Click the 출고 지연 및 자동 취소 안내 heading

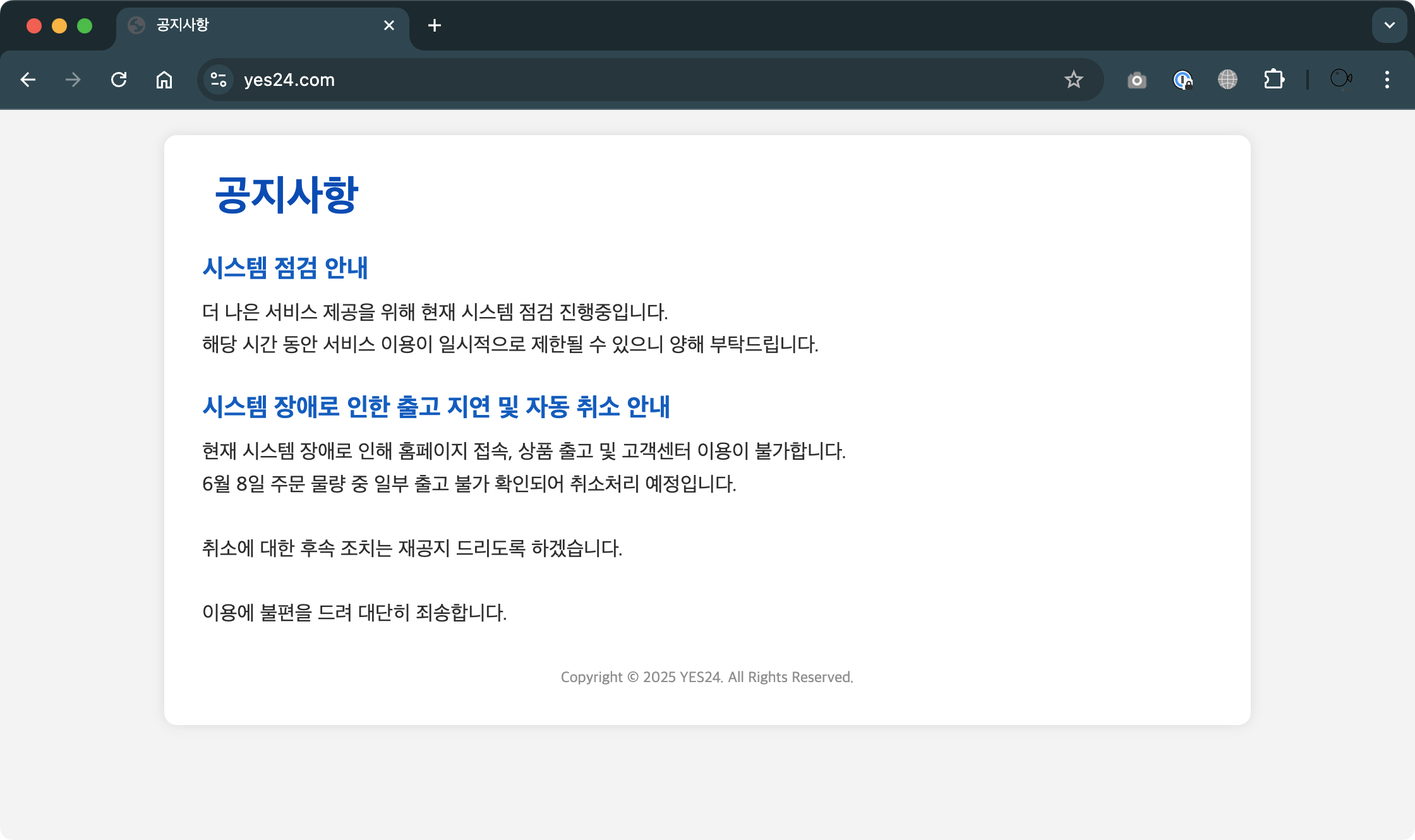[436, 407]
